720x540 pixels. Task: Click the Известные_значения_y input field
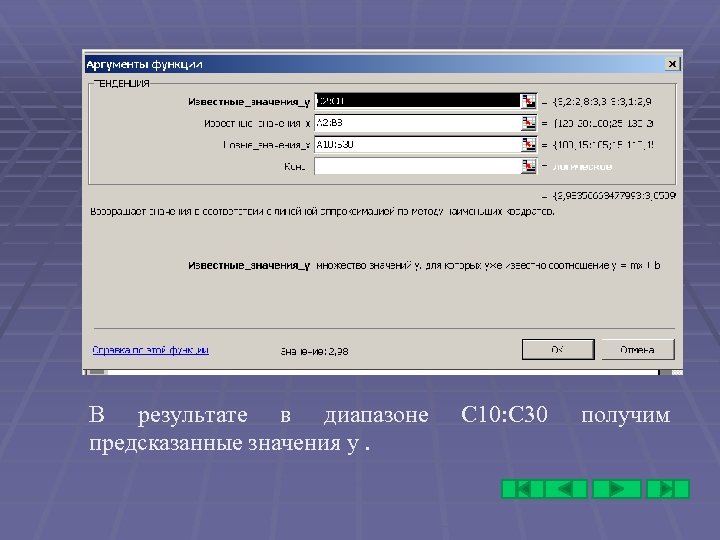pos(417,101)
